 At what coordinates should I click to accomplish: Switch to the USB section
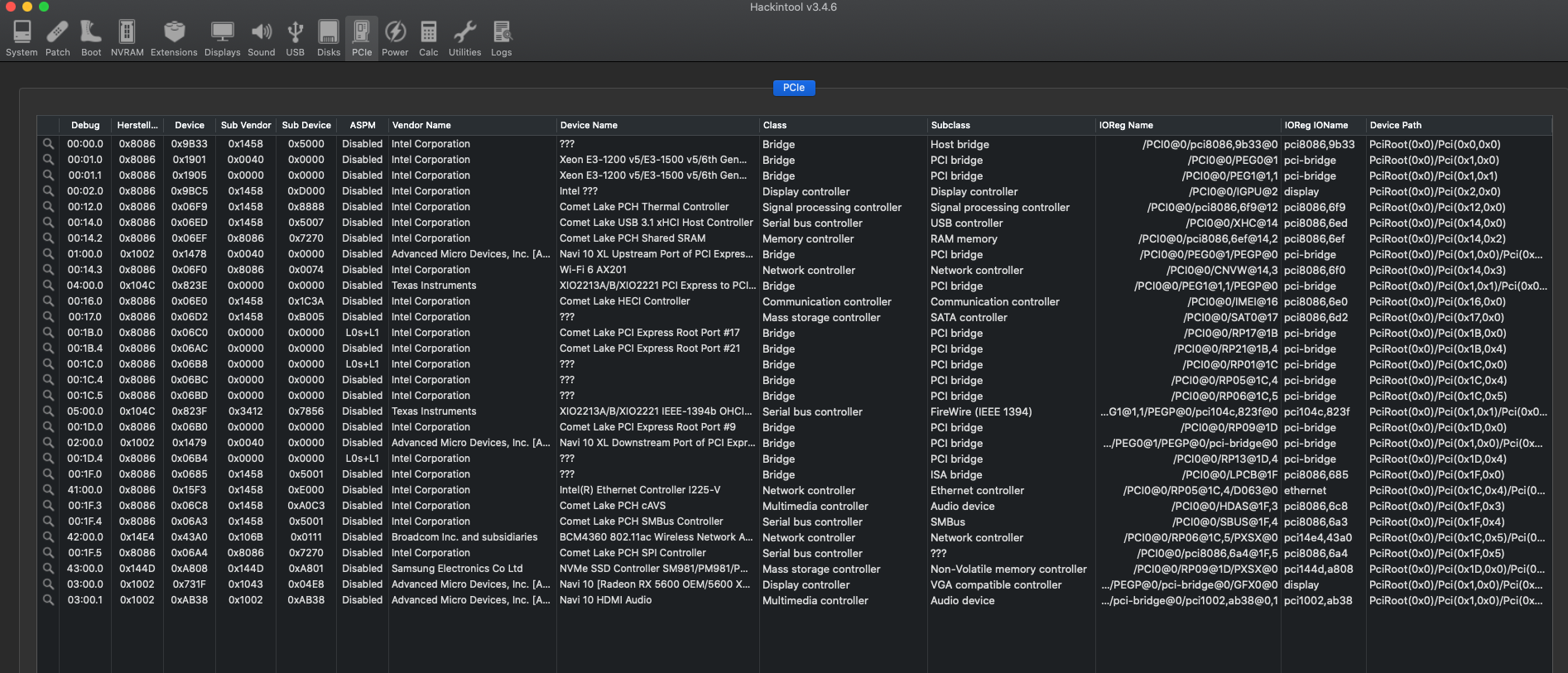[x=295, y=38]
